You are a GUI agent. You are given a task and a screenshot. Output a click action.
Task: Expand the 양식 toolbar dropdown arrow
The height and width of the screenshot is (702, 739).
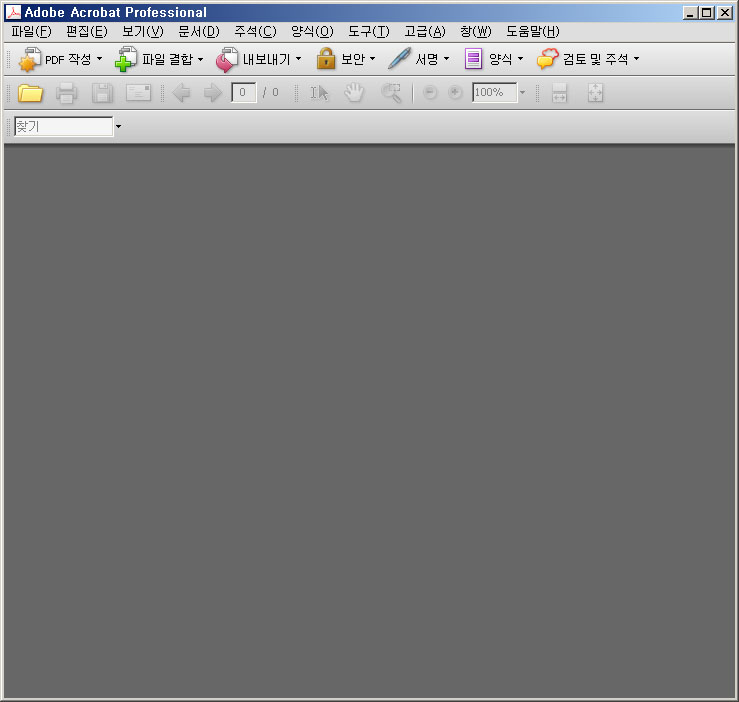(x=520, y=59)
